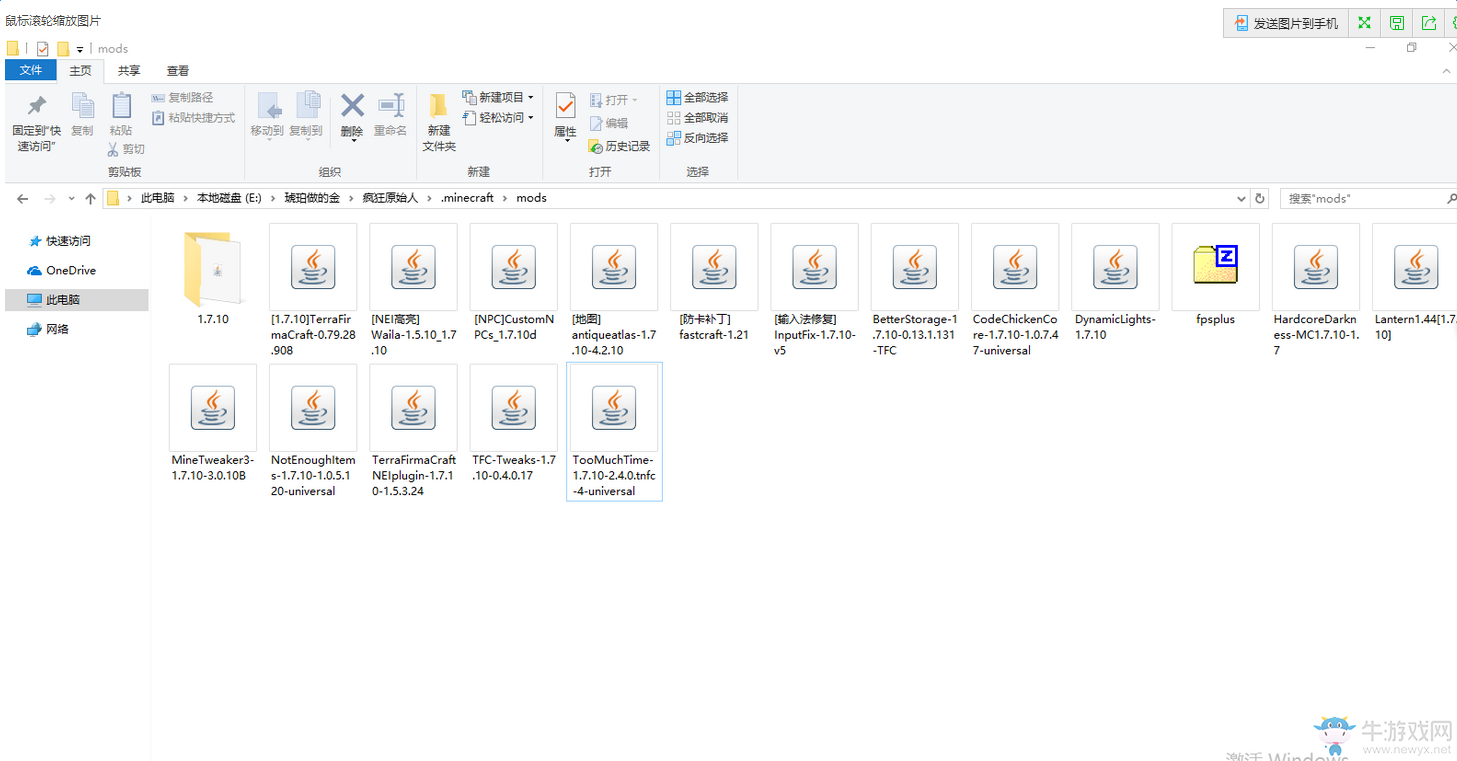This screenshot has width=1457, height=761.
Task: Click 发送图片到手机 button
Action: click(1285, 23)
